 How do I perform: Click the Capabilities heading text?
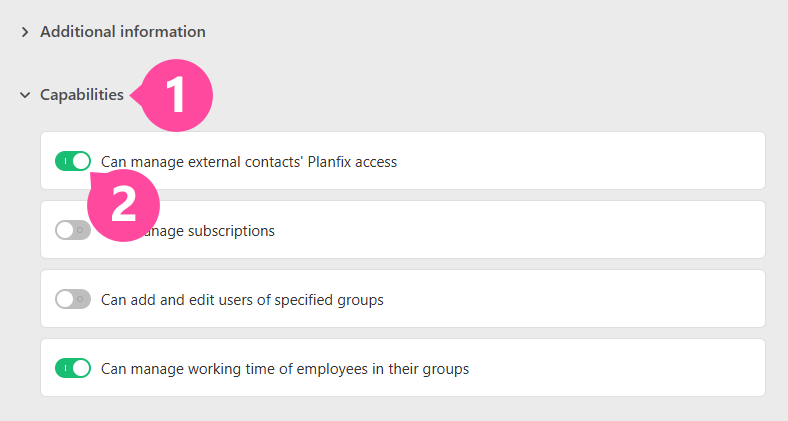(82, 95)
